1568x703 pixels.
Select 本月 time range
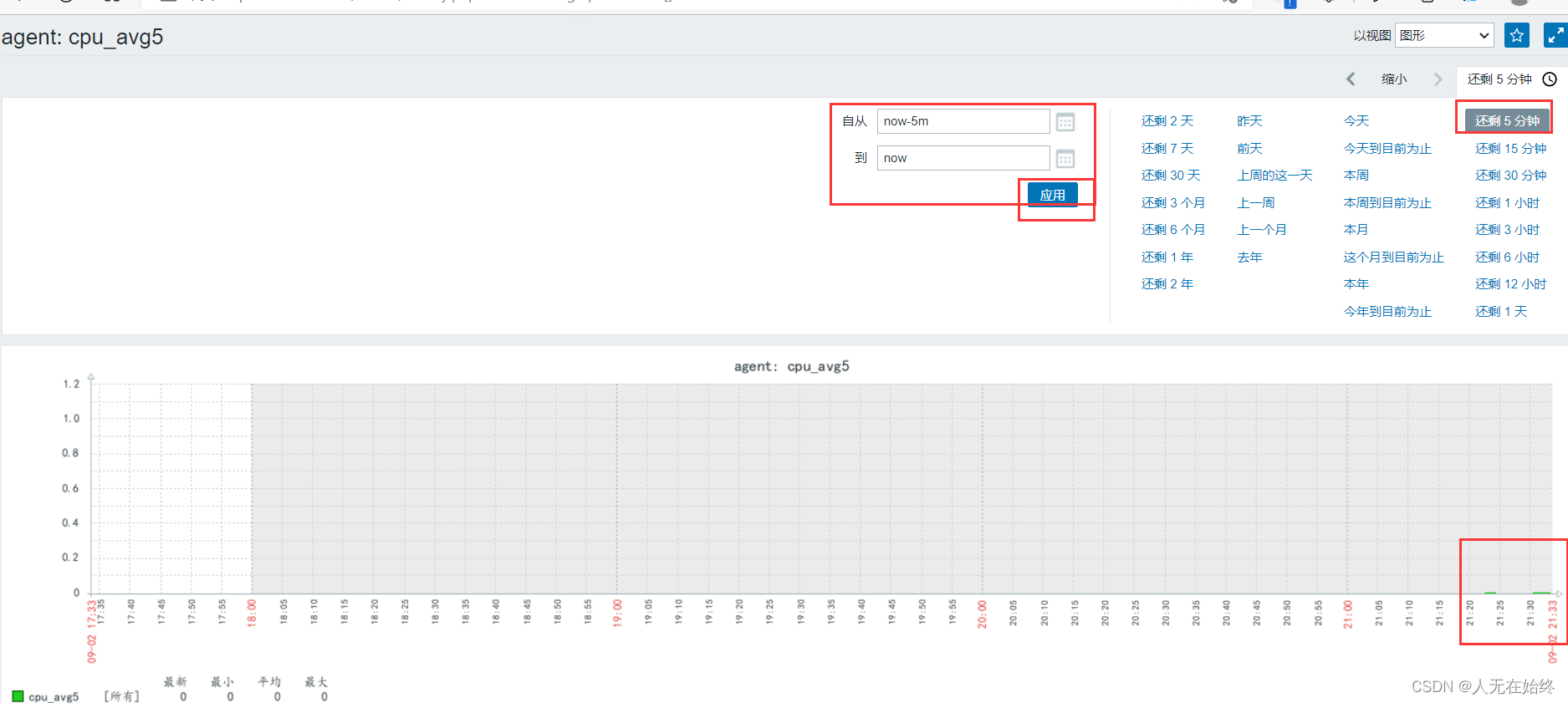1356,229
